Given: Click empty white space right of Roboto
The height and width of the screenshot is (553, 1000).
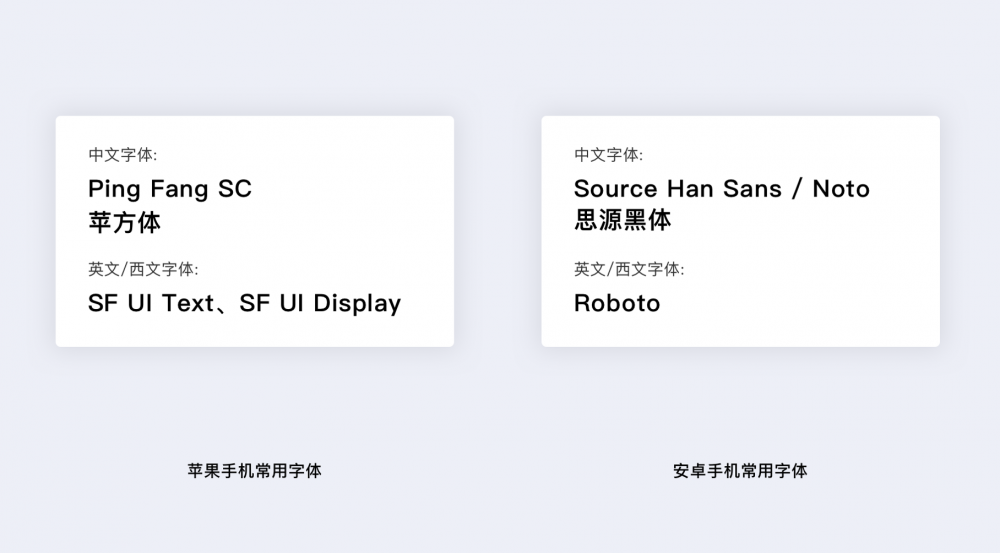Looking at the screenshot, I should [800, 303].
